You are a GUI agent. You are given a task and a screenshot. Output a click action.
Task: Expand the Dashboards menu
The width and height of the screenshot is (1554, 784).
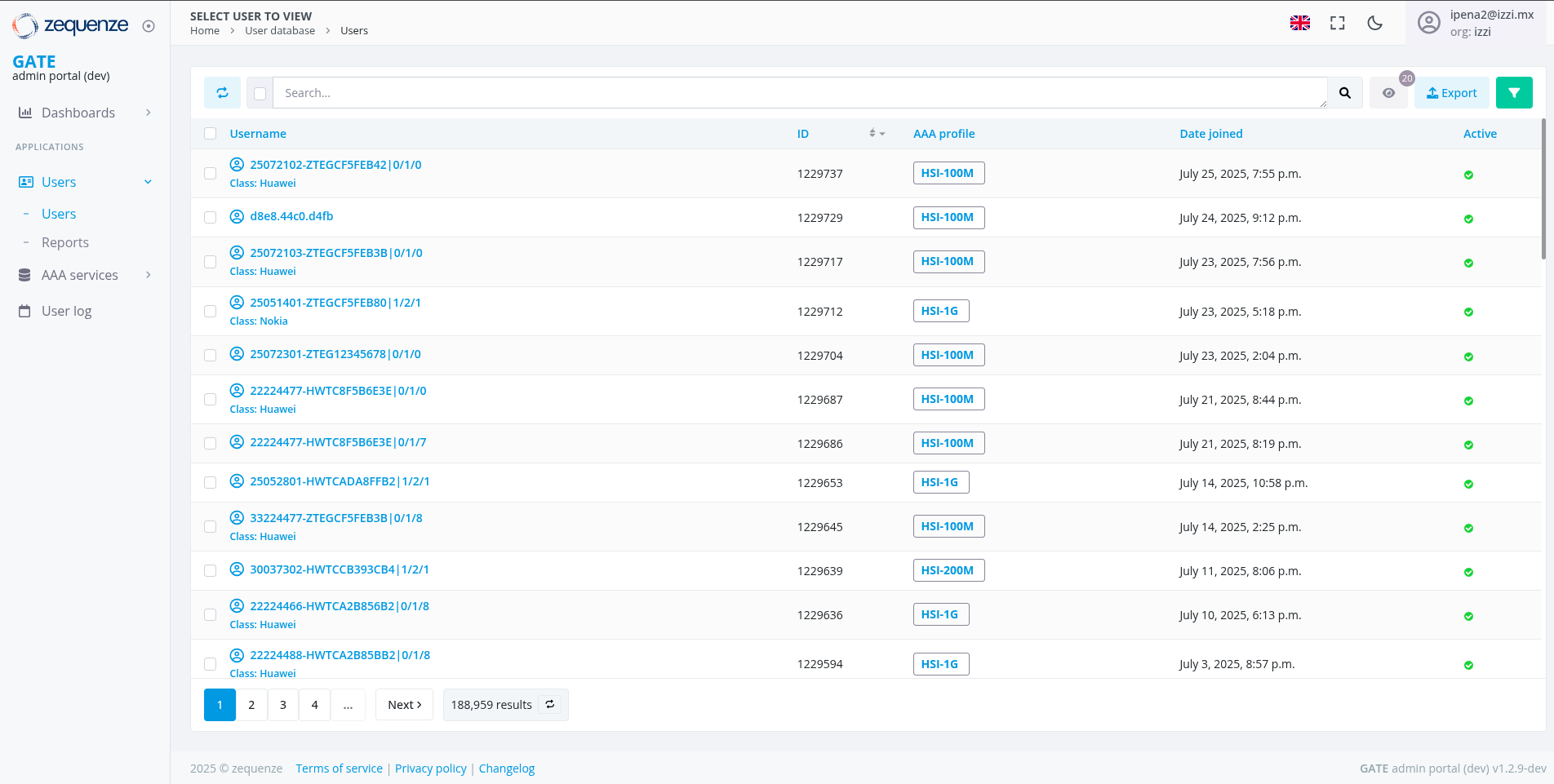pos(79,113)
